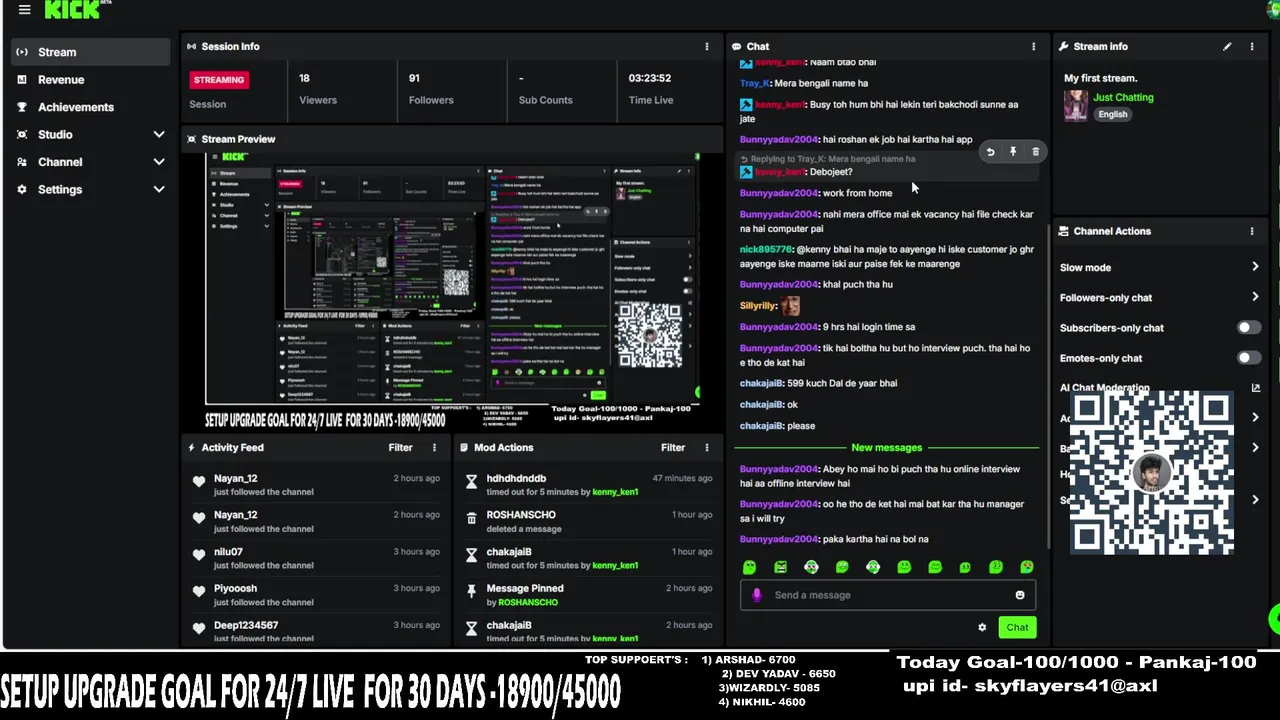Expand the Settings sidebar section

point(159,189)
